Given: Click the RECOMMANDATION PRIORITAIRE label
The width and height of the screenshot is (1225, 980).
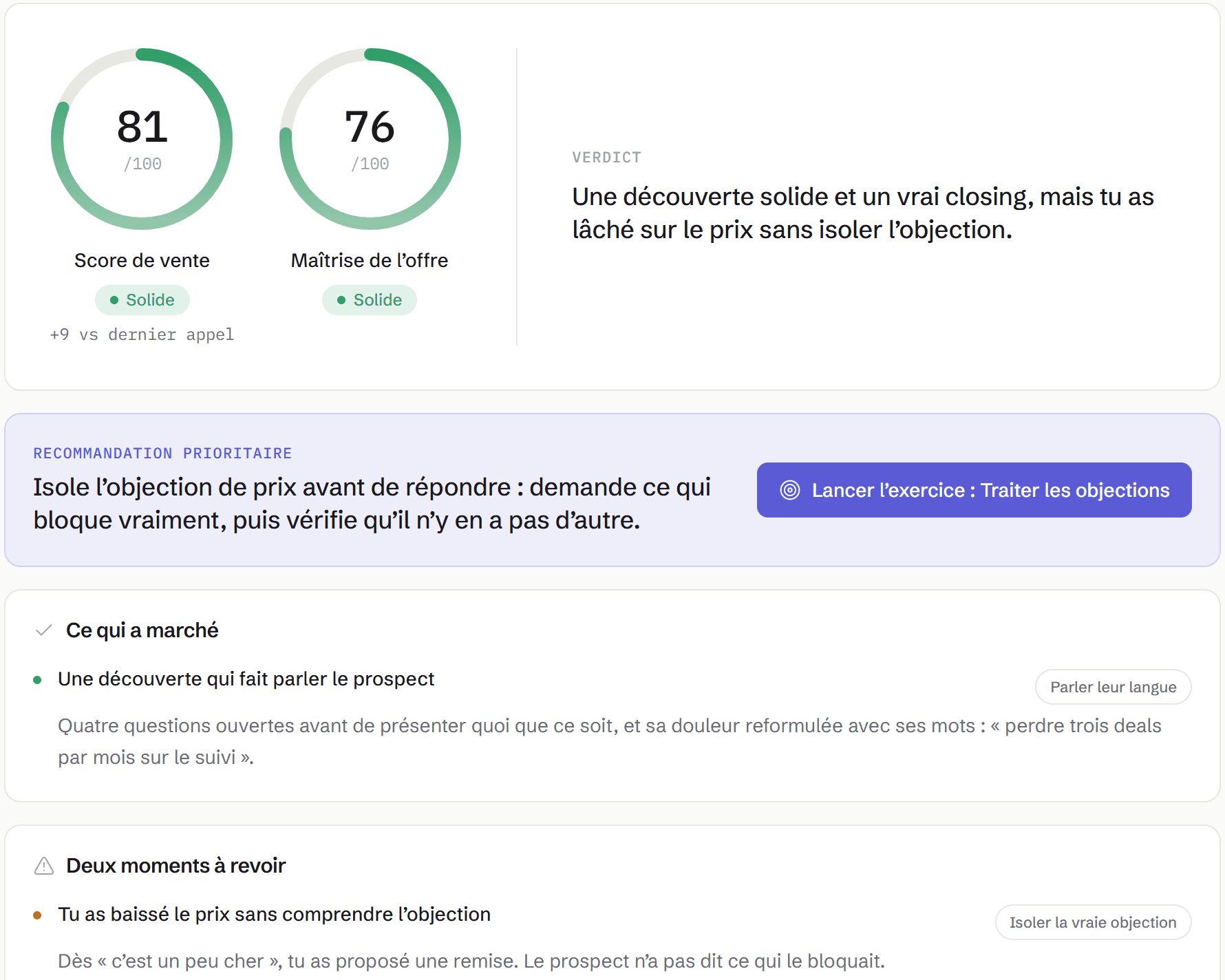Looking at the screenshot, I should coord(162,454).
